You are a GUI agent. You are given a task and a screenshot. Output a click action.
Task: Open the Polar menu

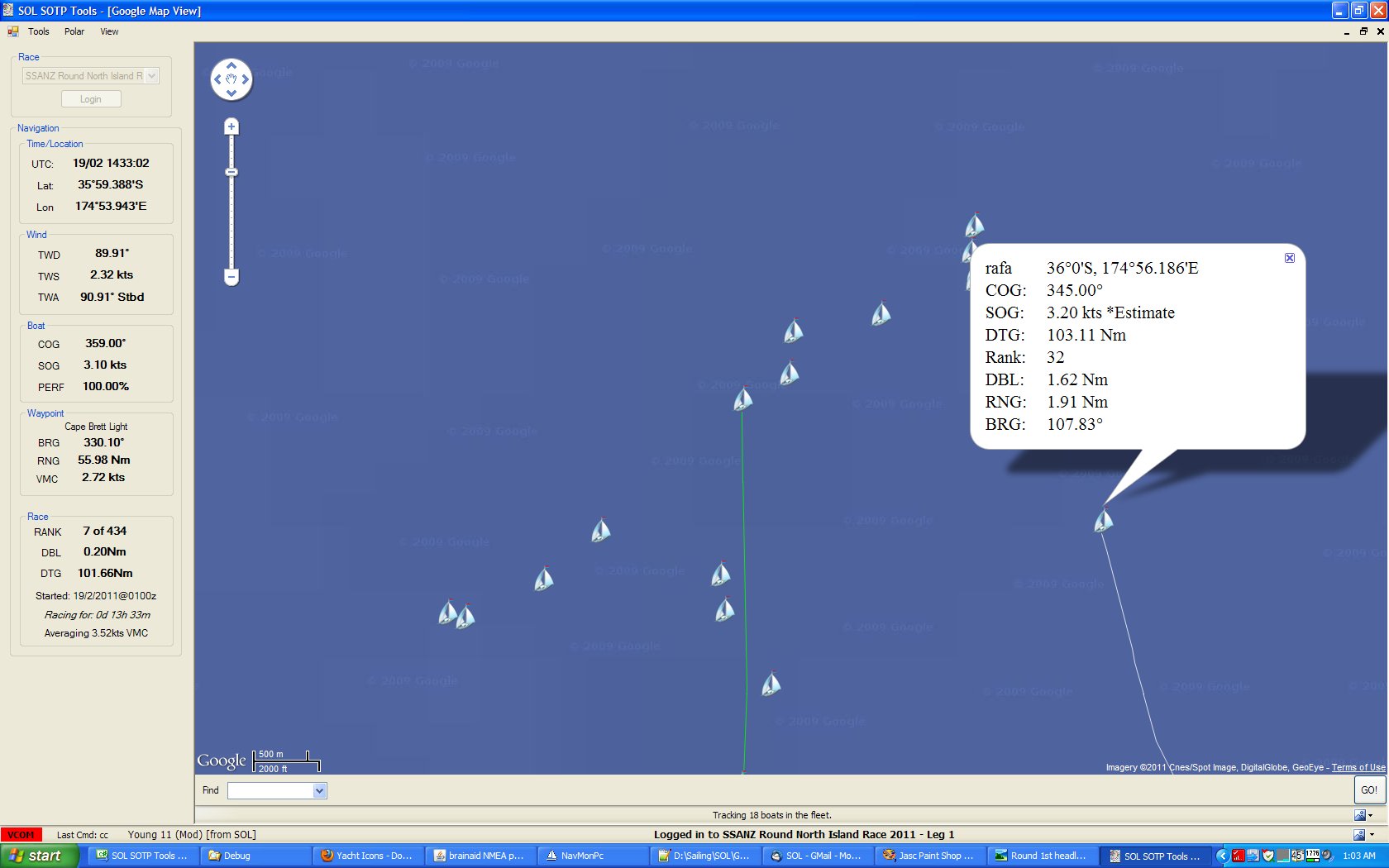click(x=74, y=31)
